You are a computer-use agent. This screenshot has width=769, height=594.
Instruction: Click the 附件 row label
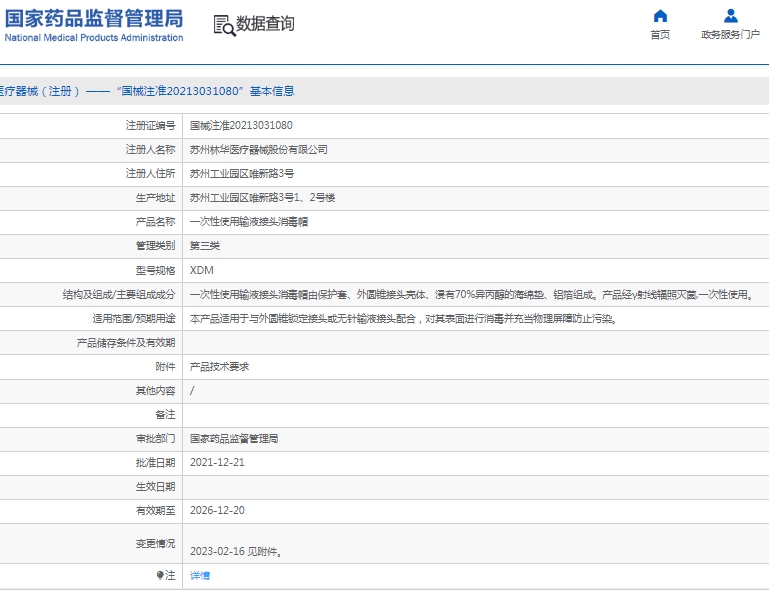(165, 366)
